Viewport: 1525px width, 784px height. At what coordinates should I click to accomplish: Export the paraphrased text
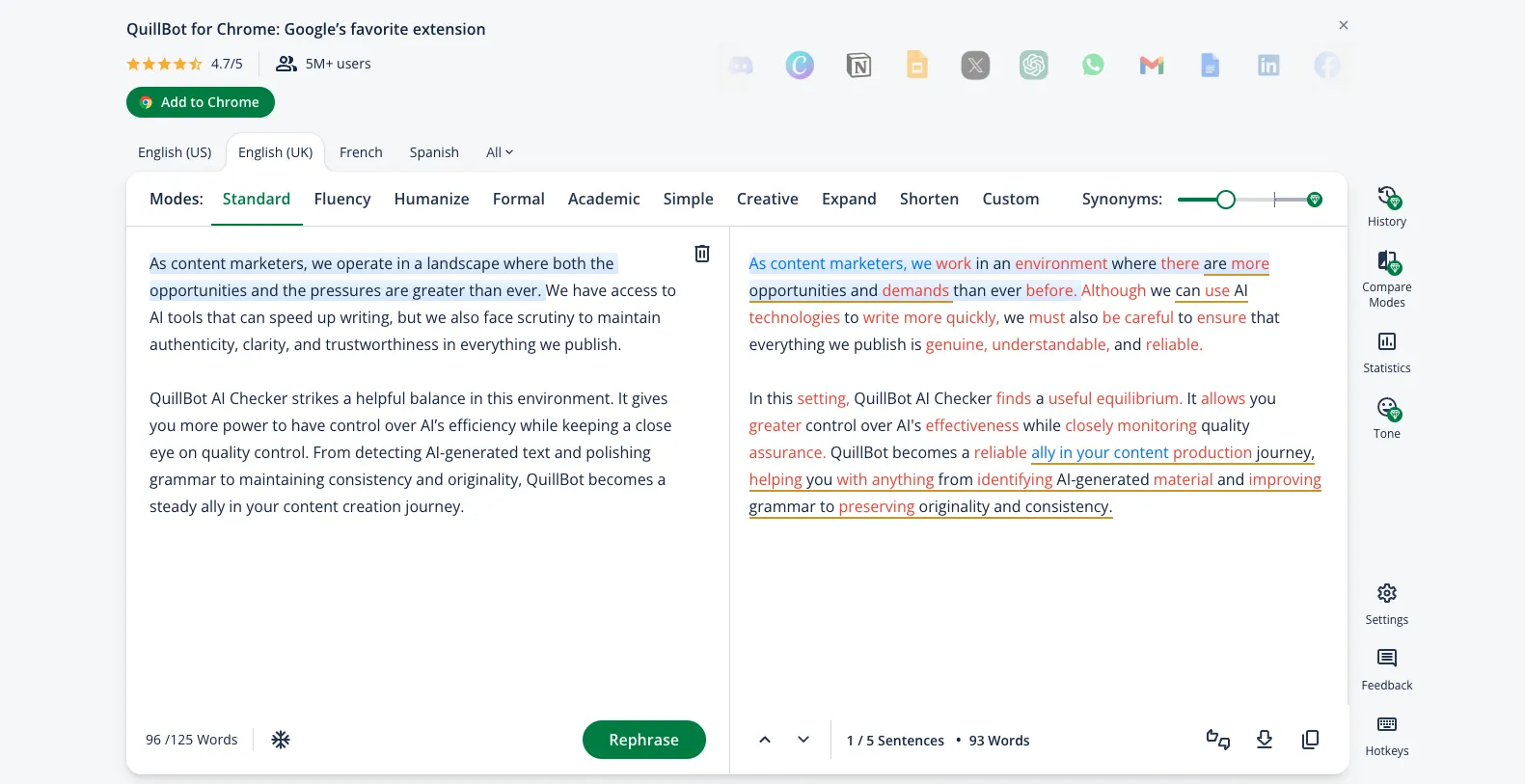1265,740
